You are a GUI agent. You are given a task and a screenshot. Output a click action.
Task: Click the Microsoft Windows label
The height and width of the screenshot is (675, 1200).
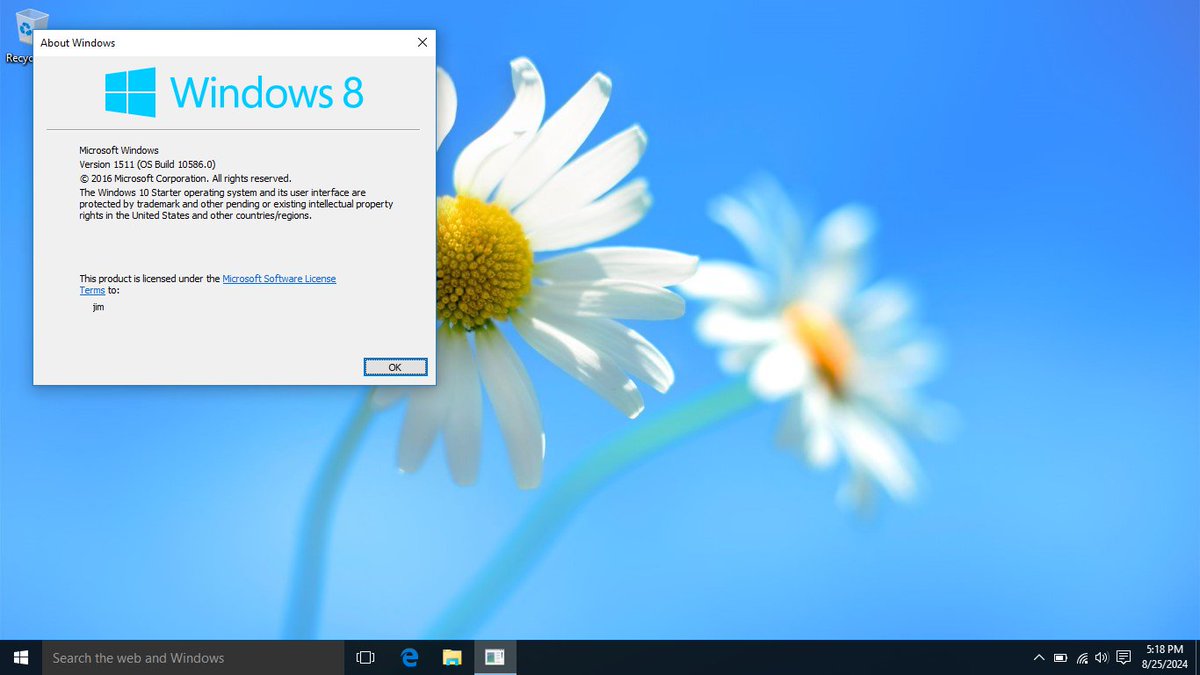[x=119, y=150]
